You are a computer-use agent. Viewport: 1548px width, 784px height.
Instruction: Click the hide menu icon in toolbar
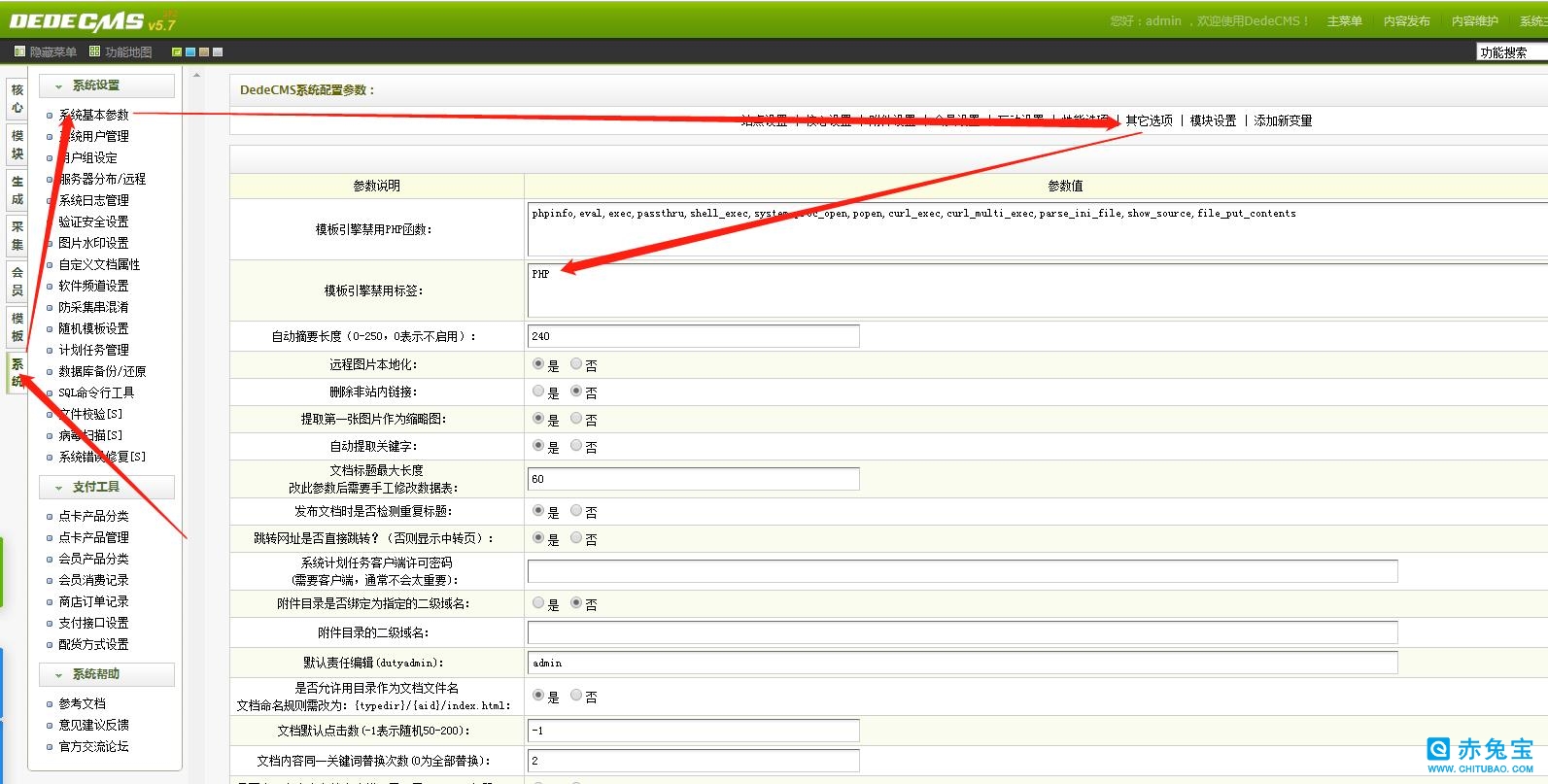(19, 51)
